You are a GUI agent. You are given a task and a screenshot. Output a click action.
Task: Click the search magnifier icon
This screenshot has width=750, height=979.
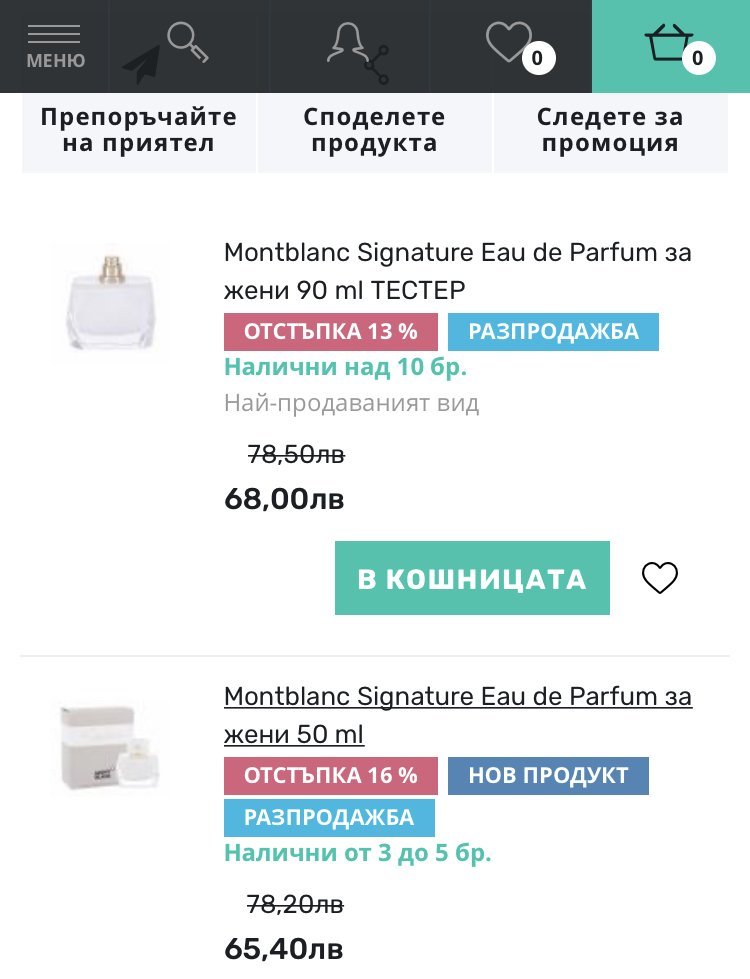point(187,42)
